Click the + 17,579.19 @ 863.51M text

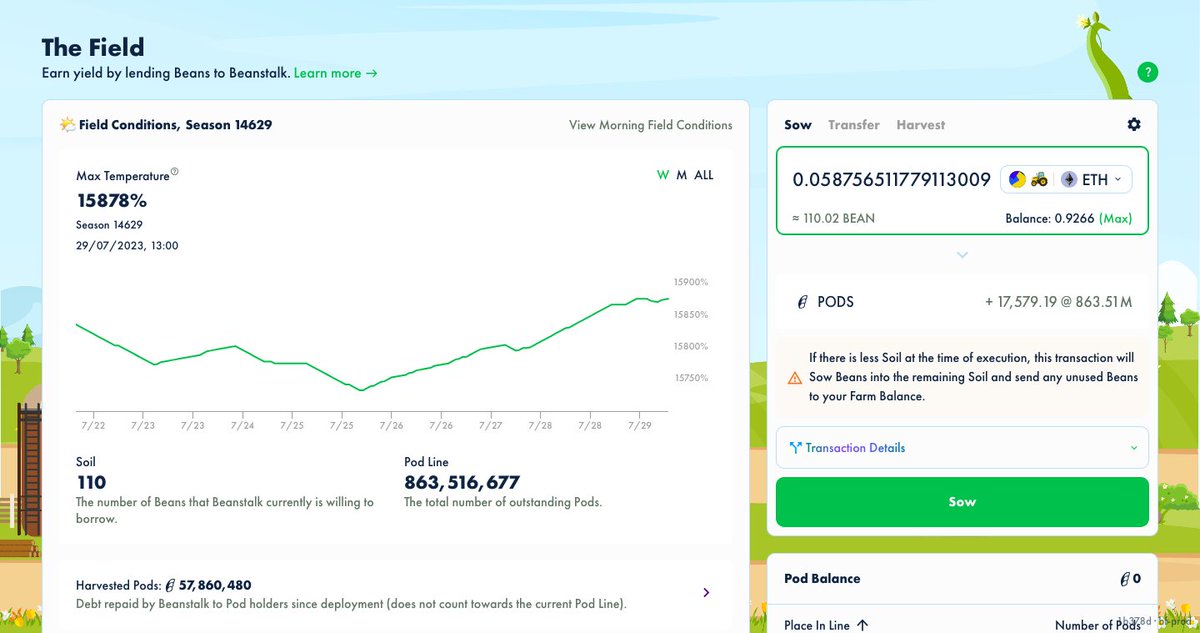(x=1059, y=302)
